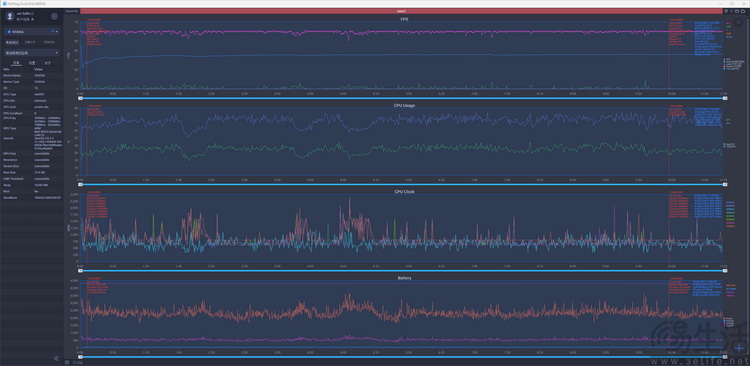Select the second test mode tab
750x366 pixels.
pyautogui.click(x=29, y=43)
